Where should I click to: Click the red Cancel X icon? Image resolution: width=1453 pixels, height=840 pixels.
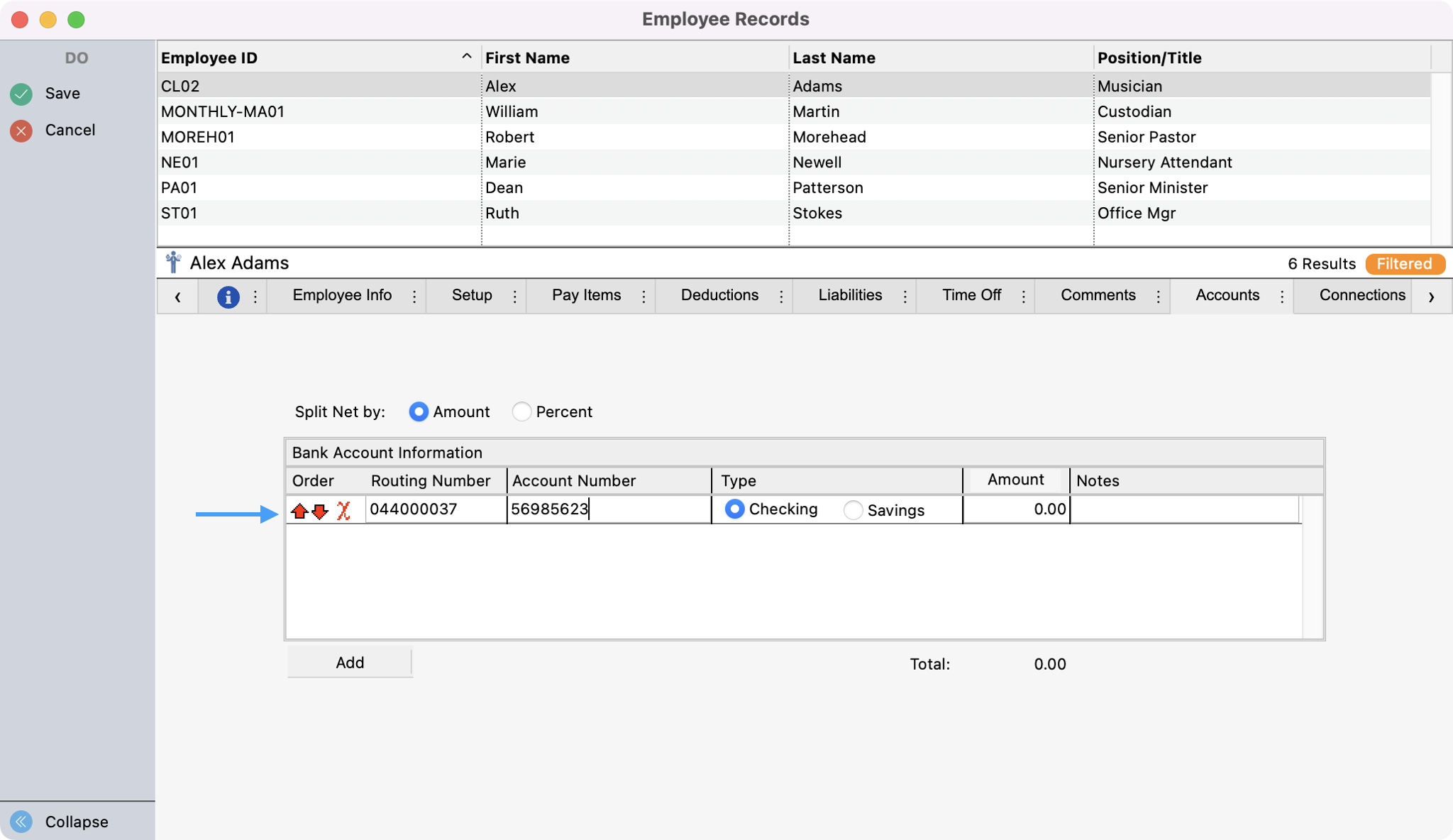click(x=21, y=131)
